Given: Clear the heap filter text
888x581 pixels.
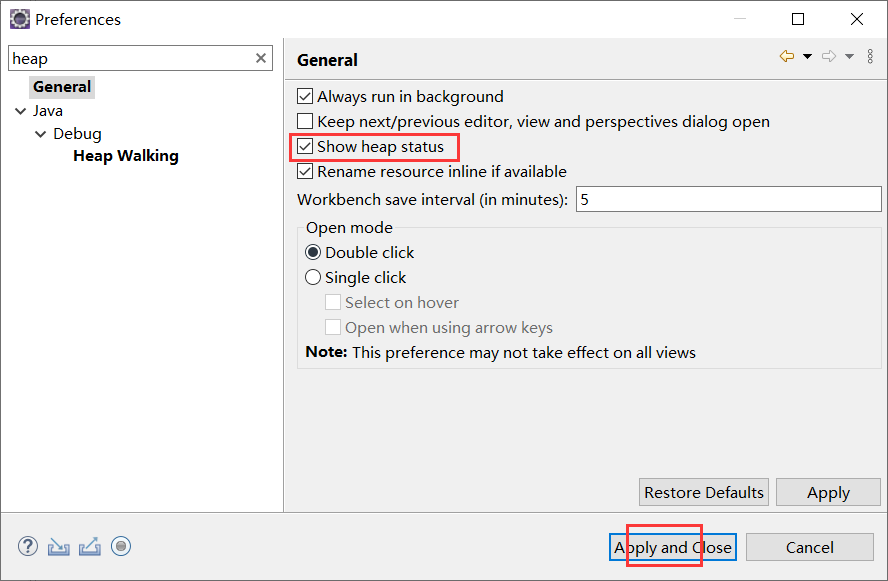Looking at the screenshot, I should point(261,59).
